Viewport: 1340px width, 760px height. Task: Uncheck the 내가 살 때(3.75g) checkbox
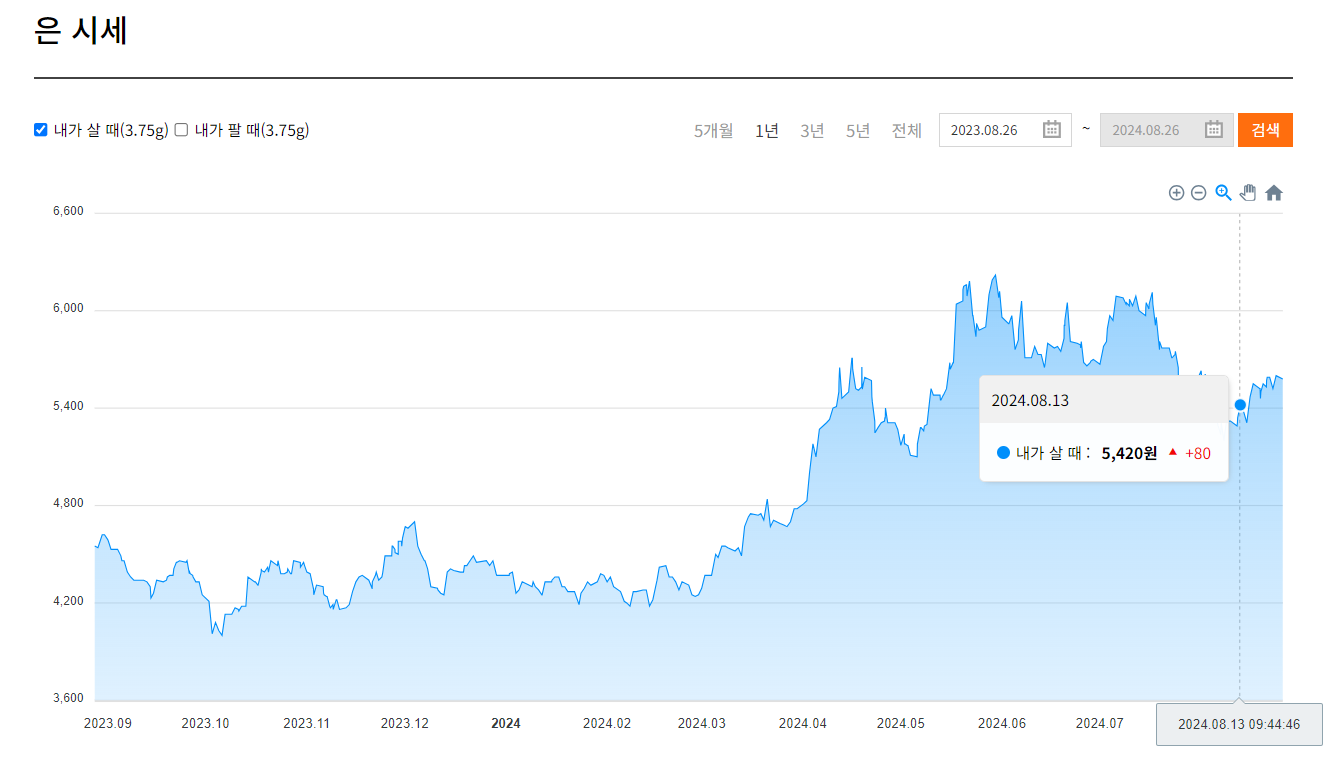pyautogui.click(x=41, y=129)
